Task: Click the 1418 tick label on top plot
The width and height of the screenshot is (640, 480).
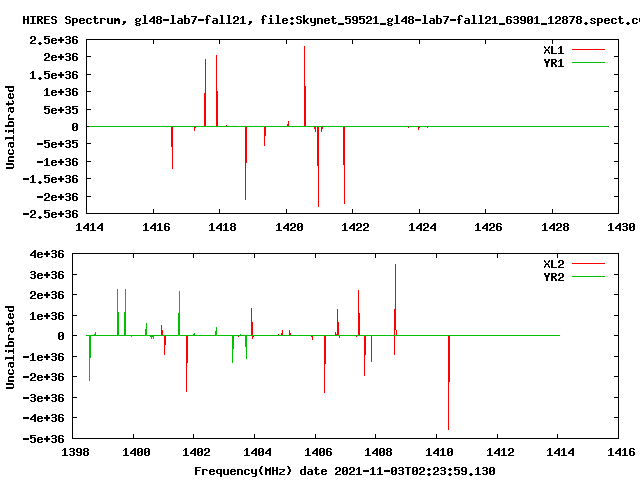Action: [222, 227]
